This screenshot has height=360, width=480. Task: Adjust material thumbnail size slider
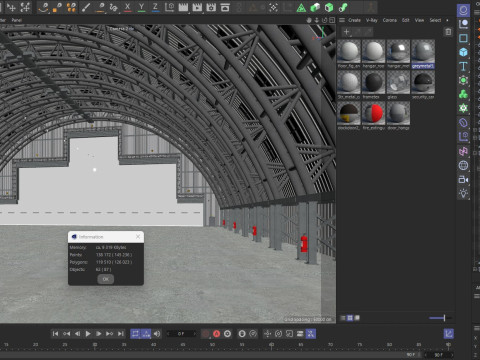tap(441, 318)
